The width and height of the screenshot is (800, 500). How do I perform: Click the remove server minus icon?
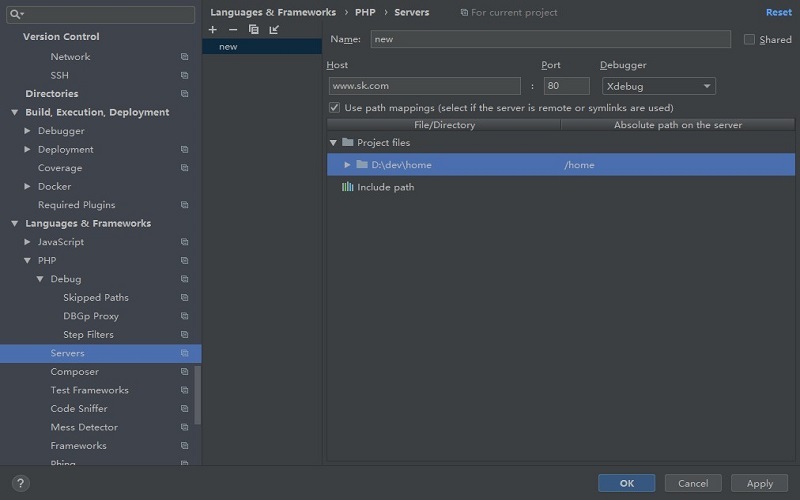pos(233,30)
